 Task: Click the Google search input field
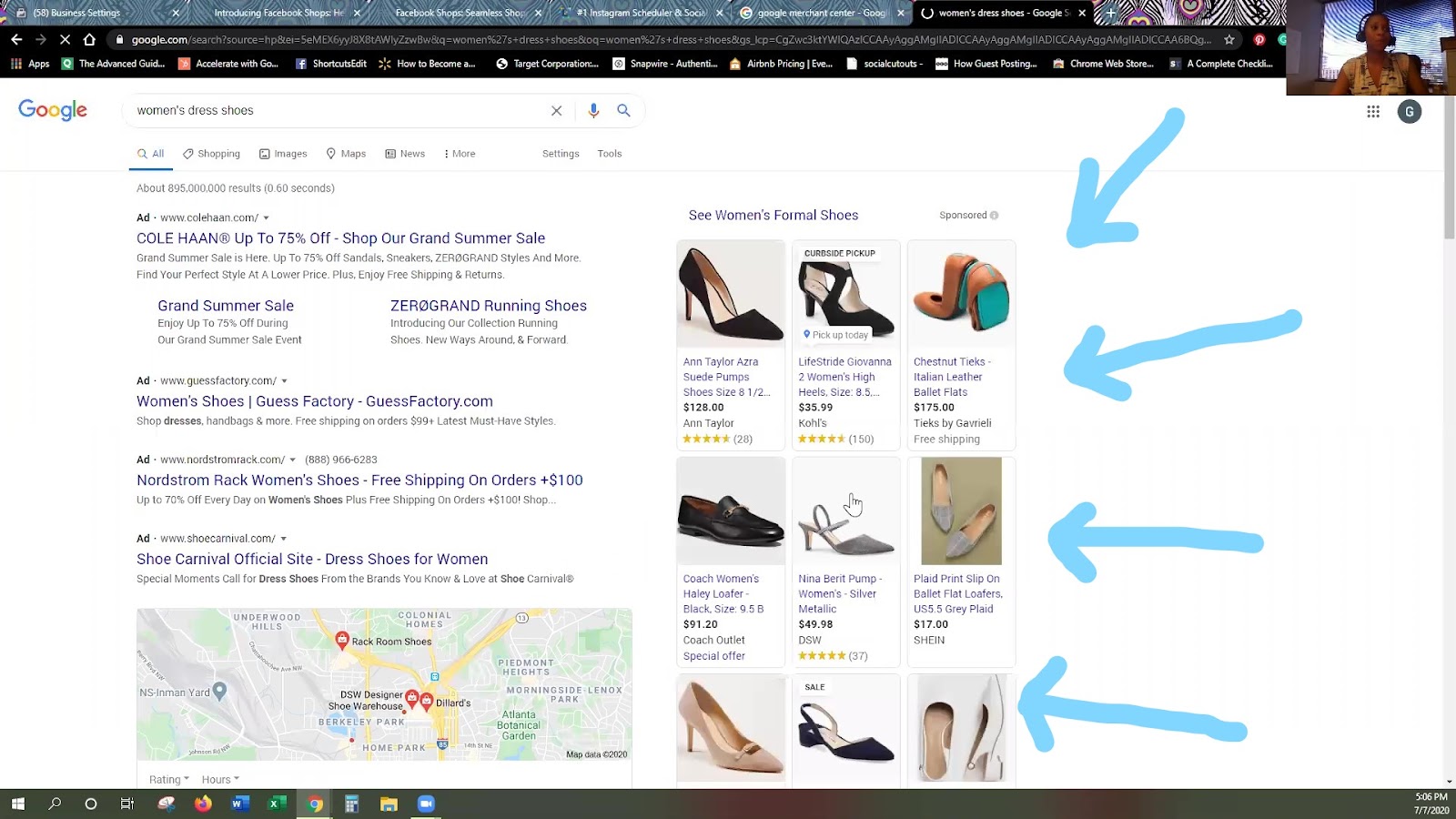pyautogui.click(x=337, y=111)
